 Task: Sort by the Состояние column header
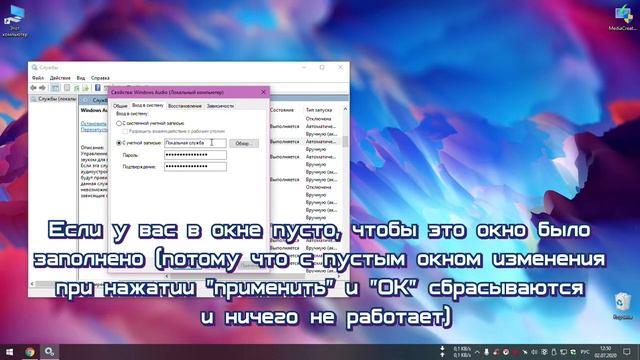pos(282,110)
